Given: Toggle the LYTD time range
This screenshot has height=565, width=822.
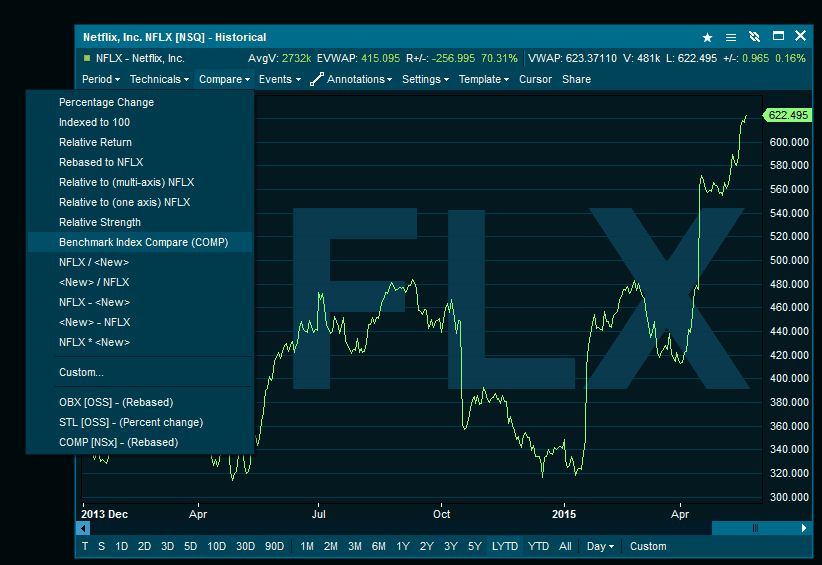Looking at the screenshot, I should [505, 546].
